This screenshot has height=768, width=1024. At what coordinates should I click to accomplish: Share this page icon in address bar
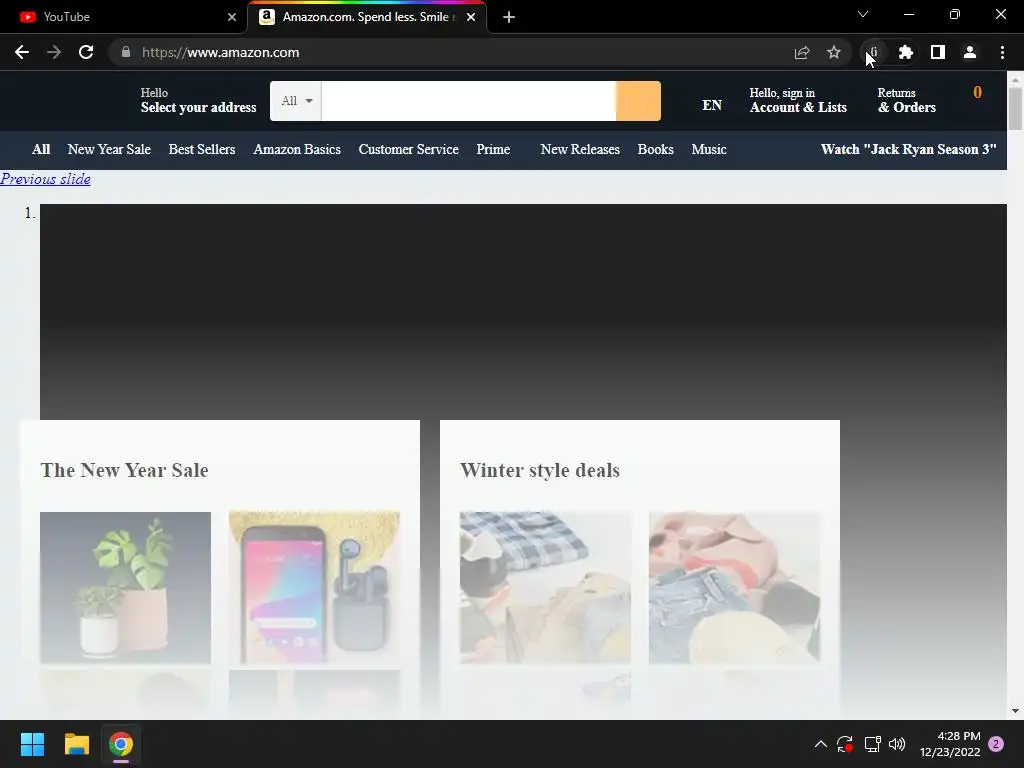coord(802,52)
